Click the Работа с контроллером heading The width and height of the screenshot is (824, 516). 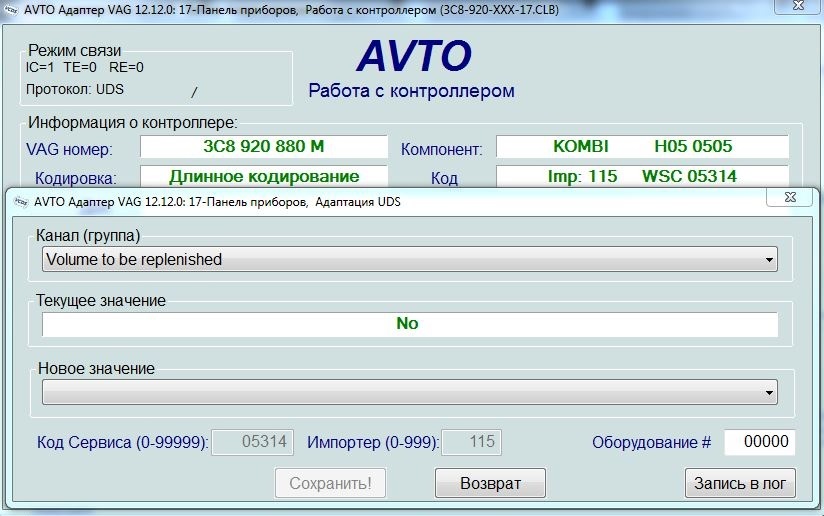[x=411, y=90]
